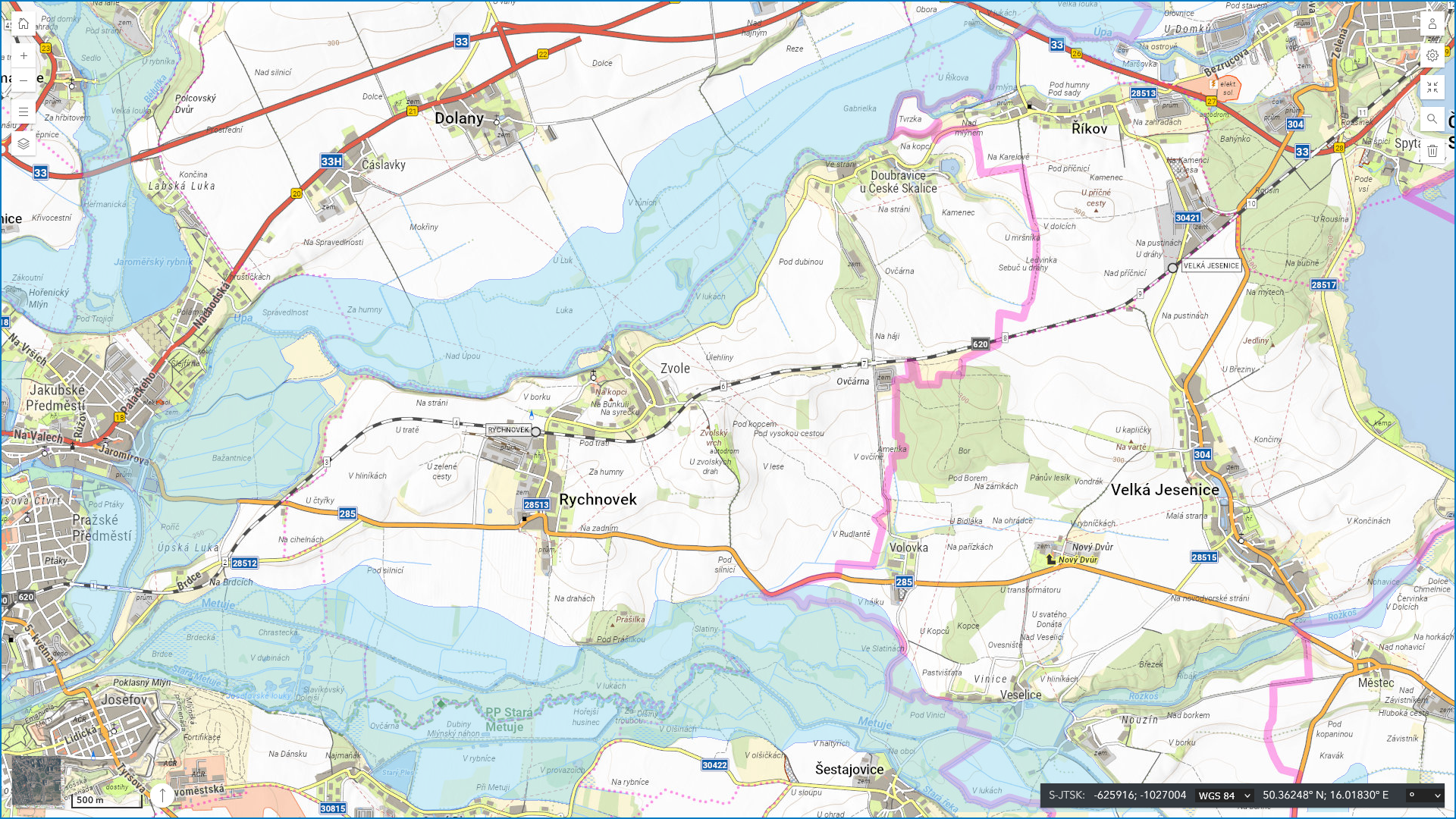Switch basemap via aerial photo thumbnail
The width and height of the screenshot is (1456, 819).
click(36, 780)
